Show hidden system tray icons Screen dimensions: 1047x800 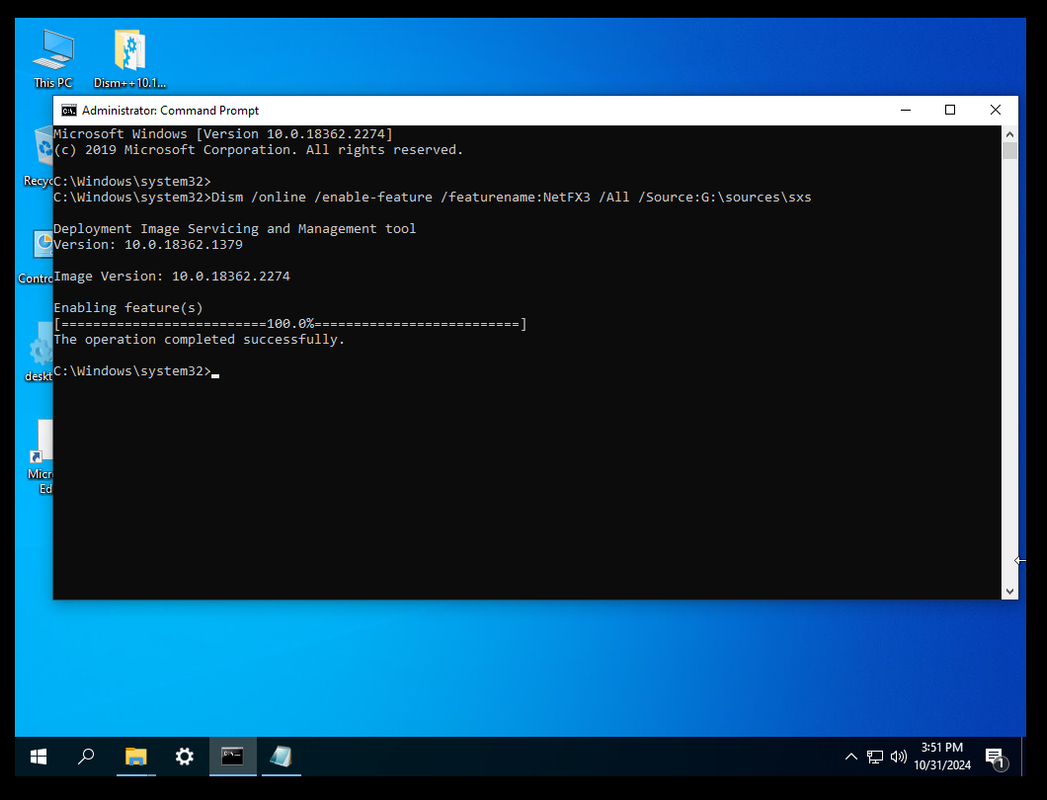point(851,757)
